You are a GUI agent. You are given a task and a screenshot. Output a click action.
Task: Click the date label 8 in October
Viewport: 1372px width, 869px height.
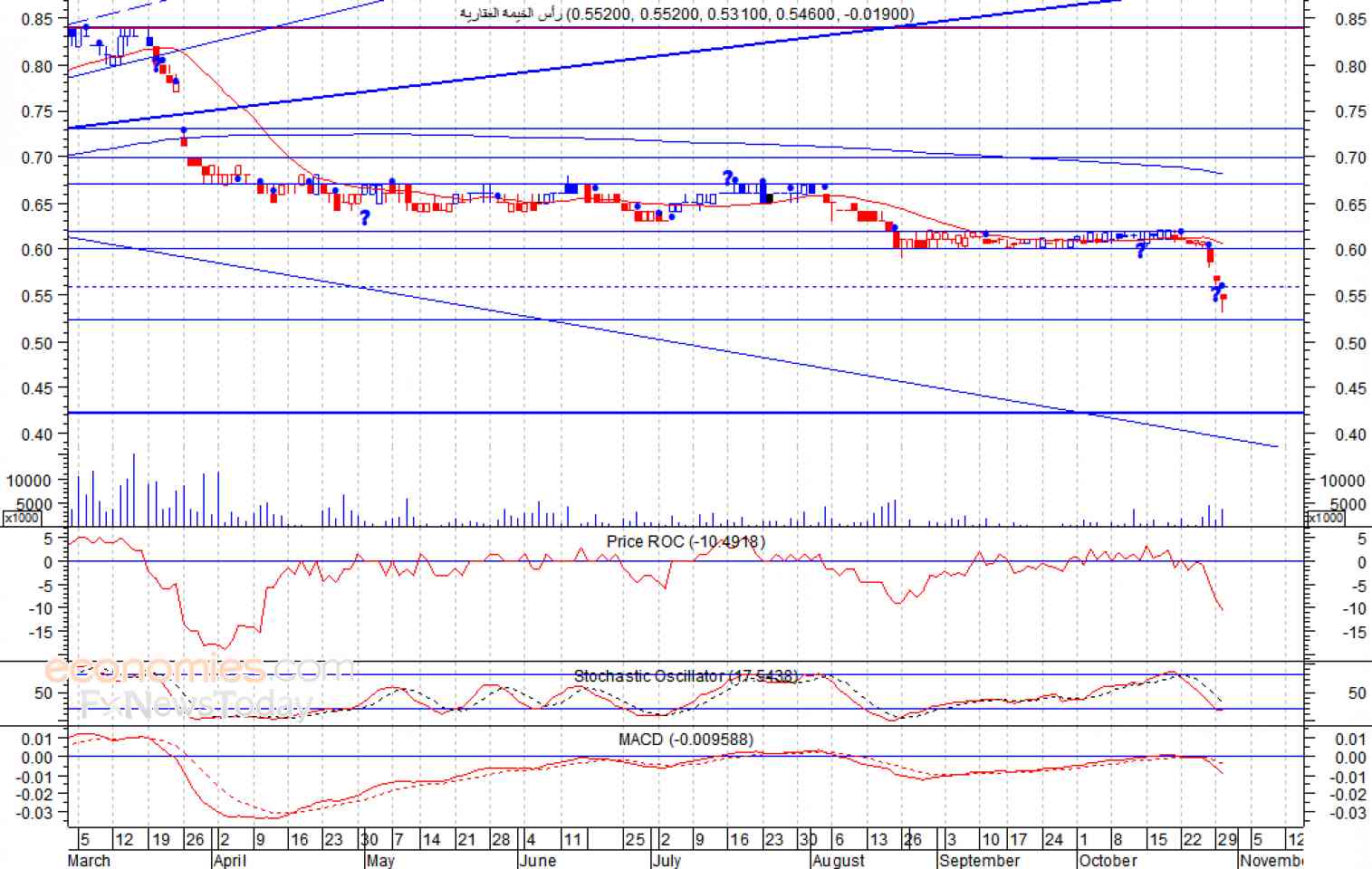(1118, 839)
